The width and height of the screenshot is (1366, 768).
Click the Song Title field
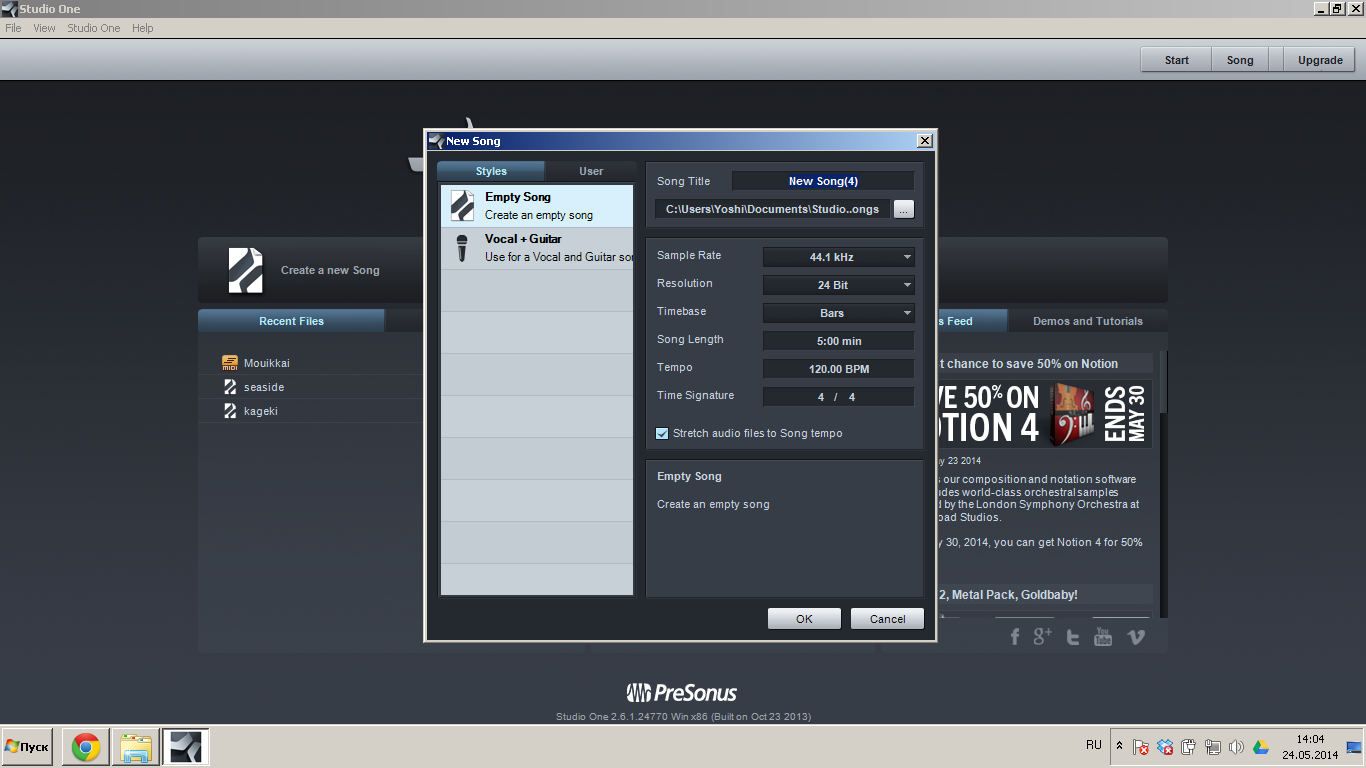[x=823, y=181]
